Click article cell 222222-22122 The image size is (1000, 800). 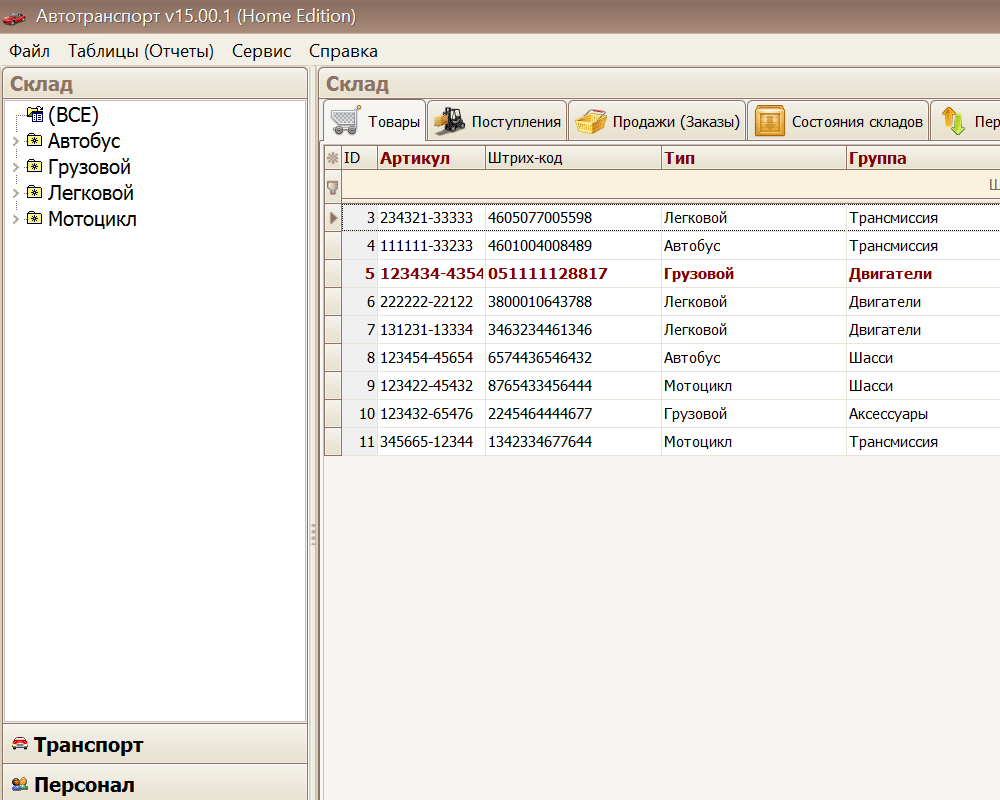pyautogui.click(x=431, y=302)
